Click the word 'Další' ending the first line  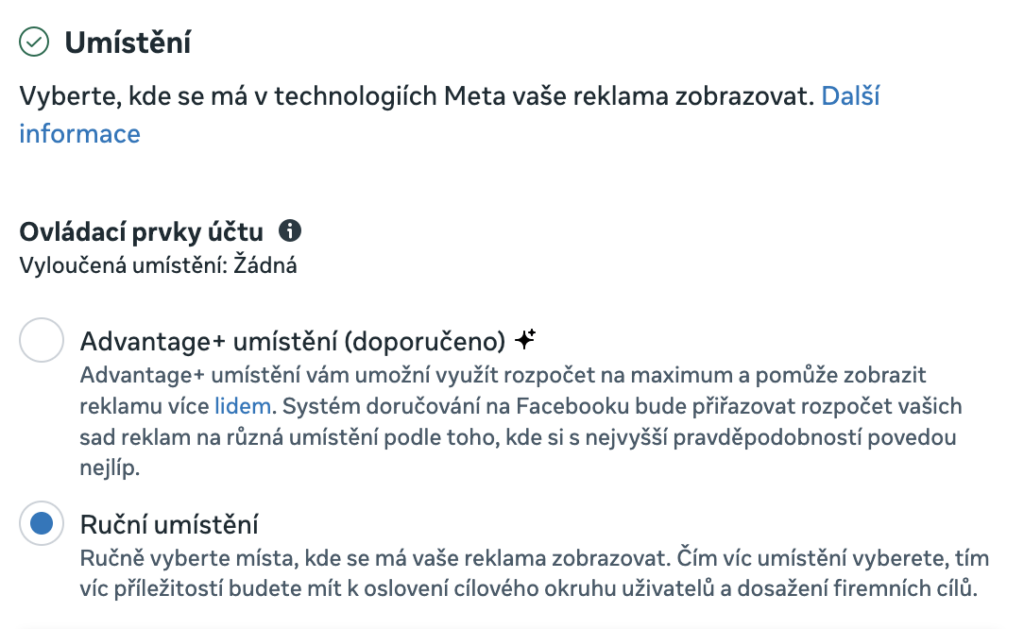click(x=850, y=96)
